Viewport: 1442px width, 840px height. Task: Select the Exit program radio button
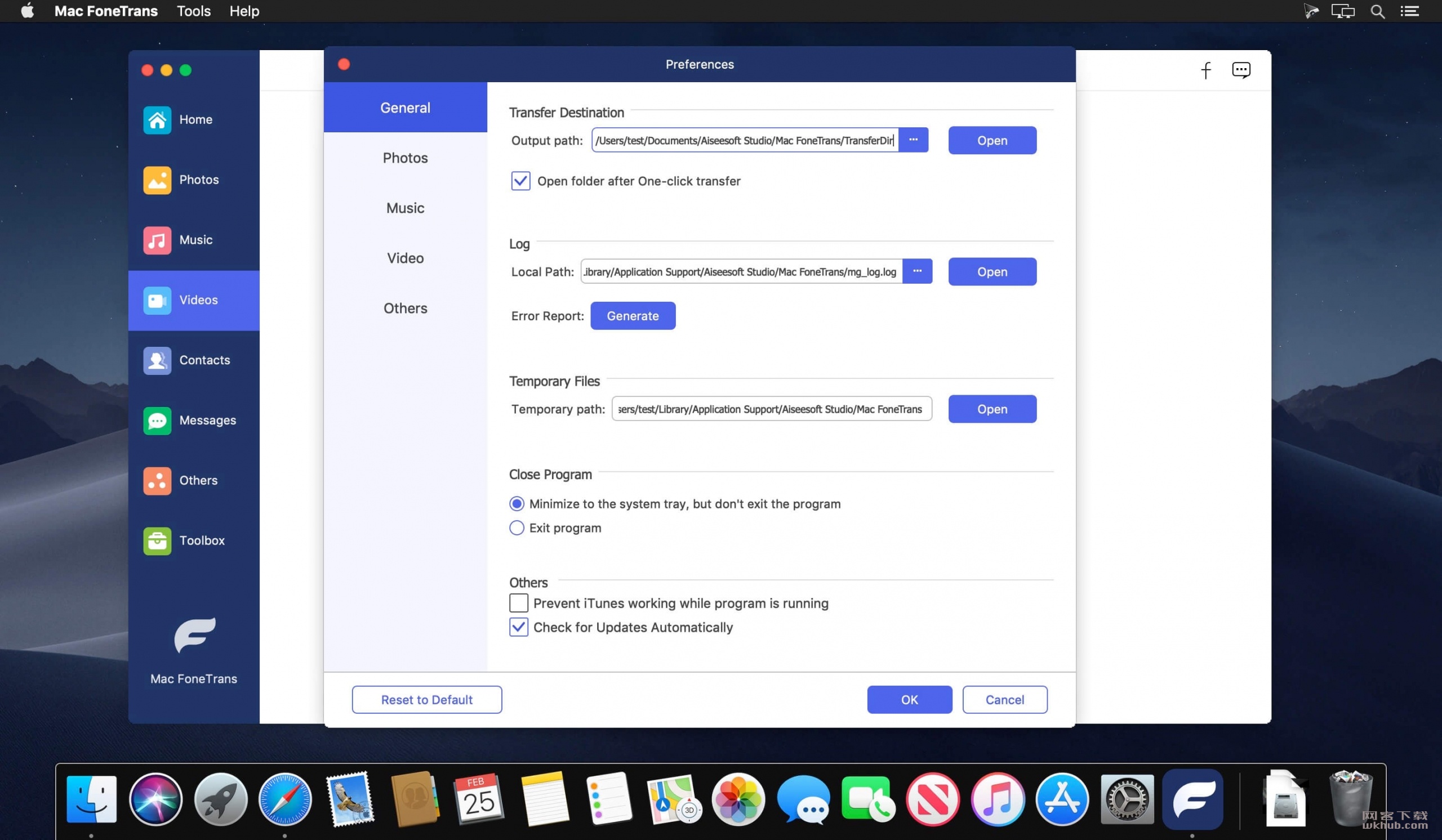[x=516, y=528]
